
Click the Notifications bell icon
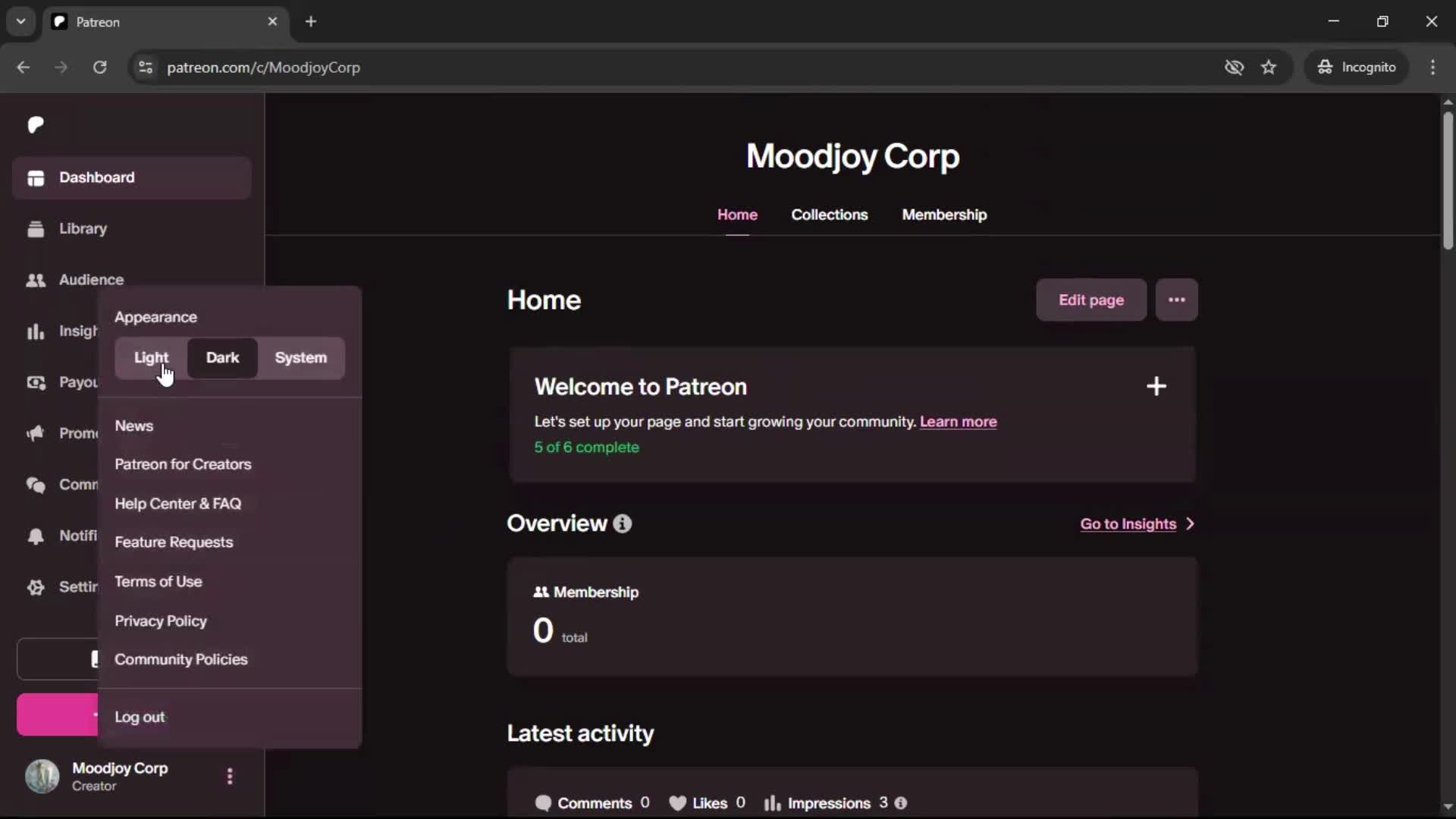(x=36, y=536)
